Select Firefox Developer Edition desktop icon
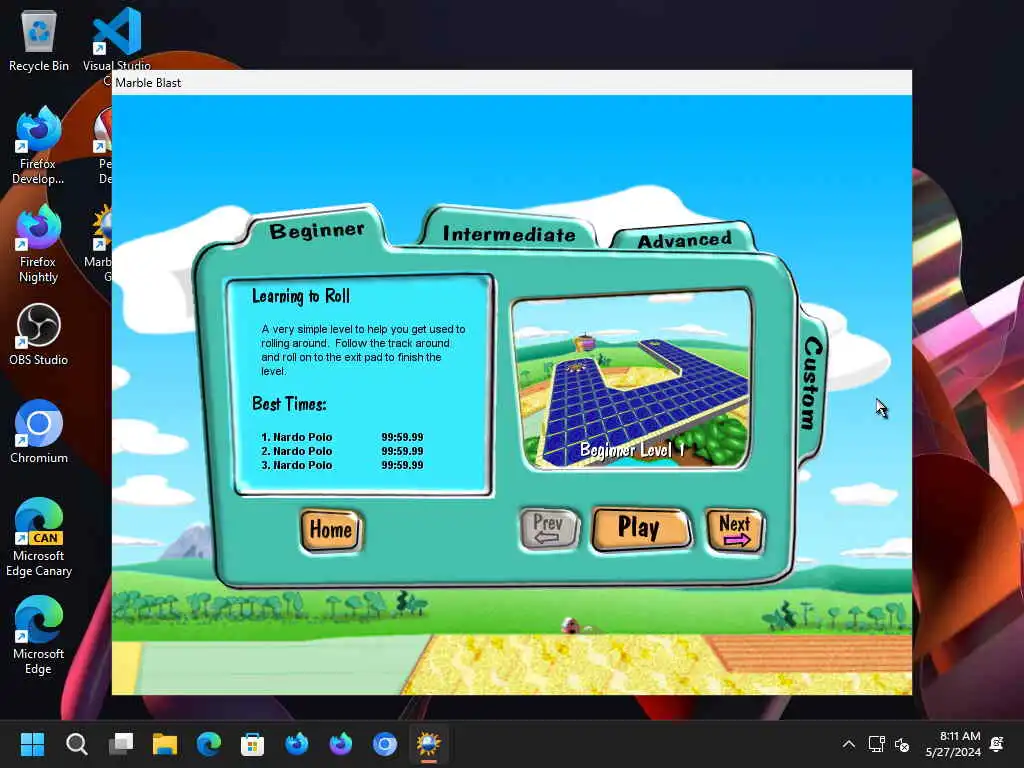The image size is (1024, 768). pos(38,146)
